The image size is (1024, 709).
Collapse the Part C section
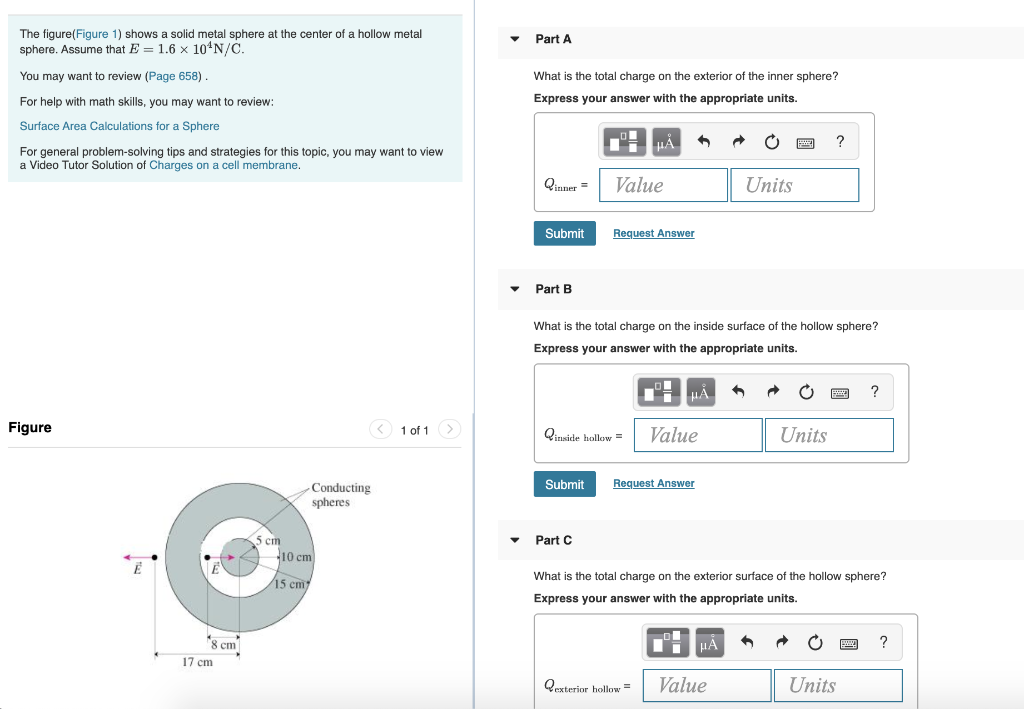[515, 541]
